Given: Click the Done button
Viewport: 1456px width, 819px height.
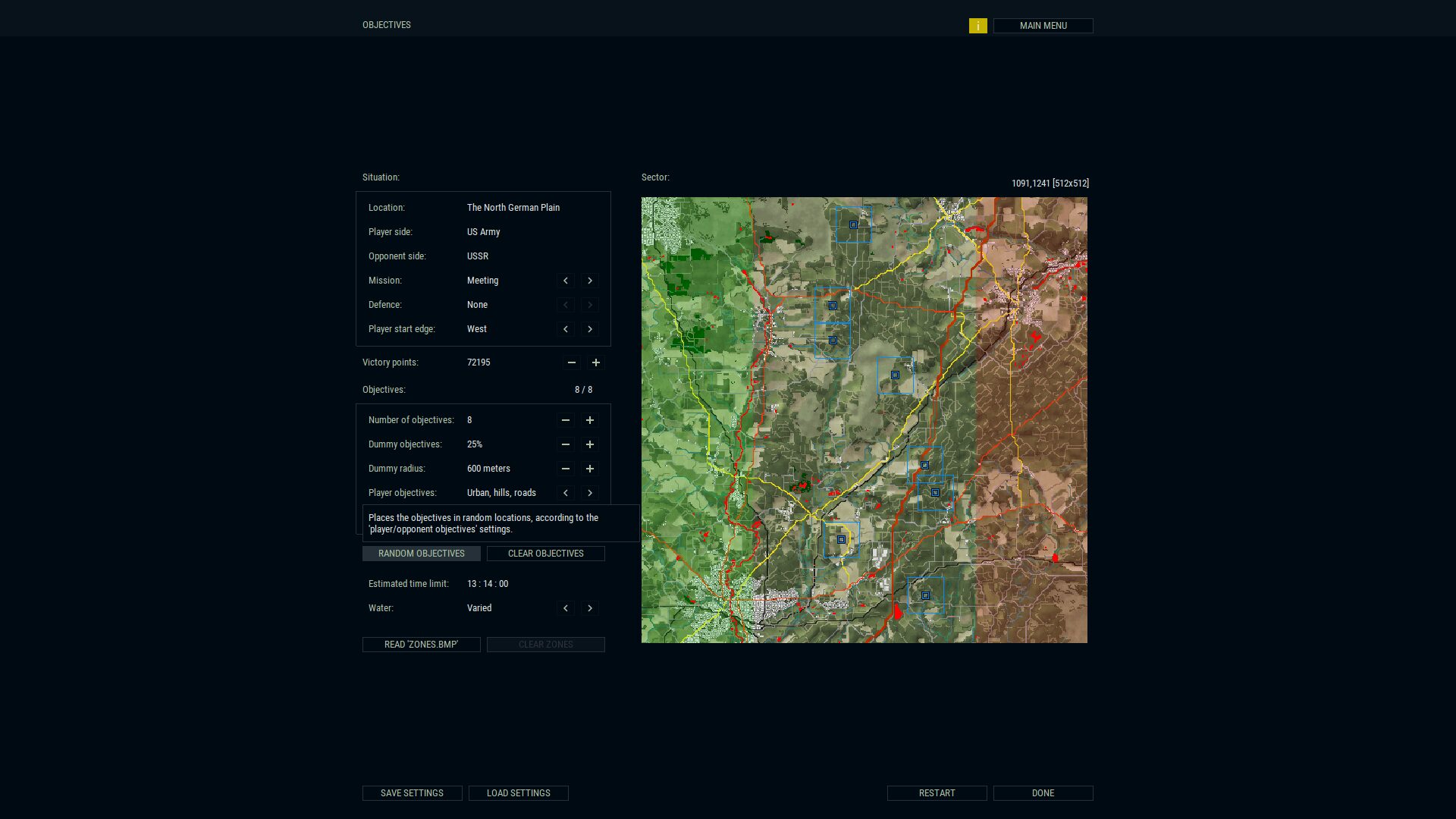Looking at the screenshot, I should pyautogui.click(x=1043, y=793).
